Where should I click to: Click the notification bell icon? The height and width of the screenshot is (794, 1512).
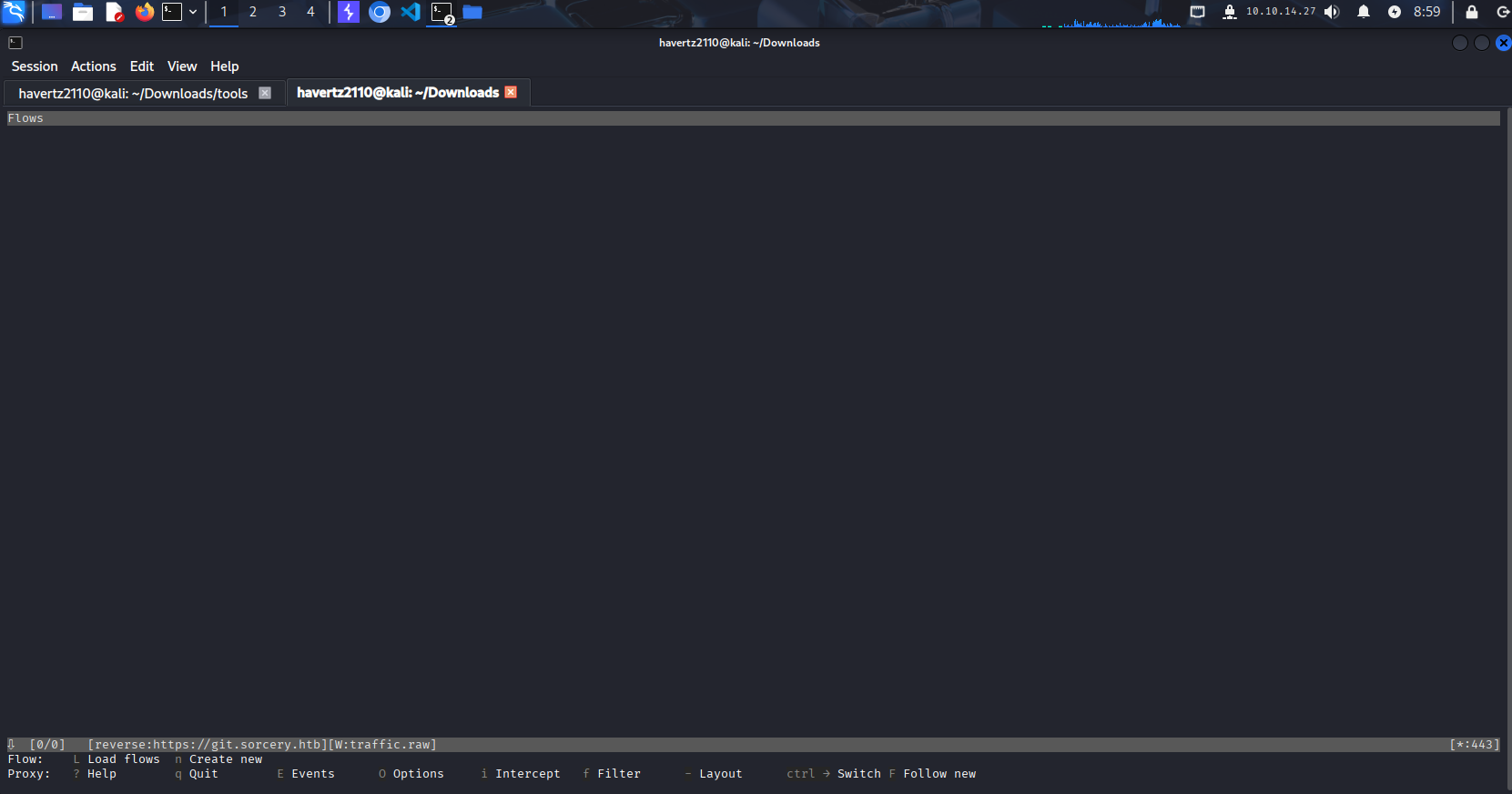pyautogui.click(x=1364, y=12)
